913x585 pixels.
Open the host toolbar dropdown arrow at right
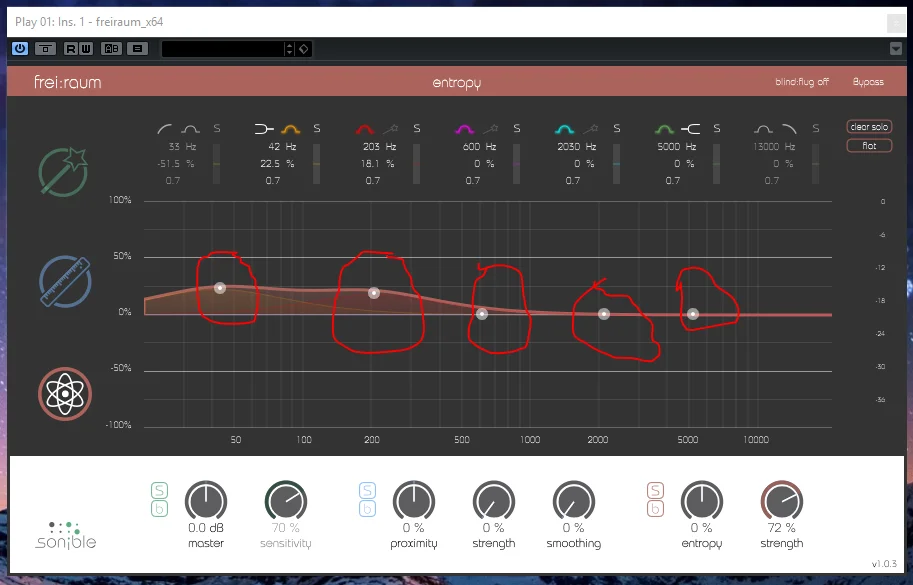tap(896, 49)
